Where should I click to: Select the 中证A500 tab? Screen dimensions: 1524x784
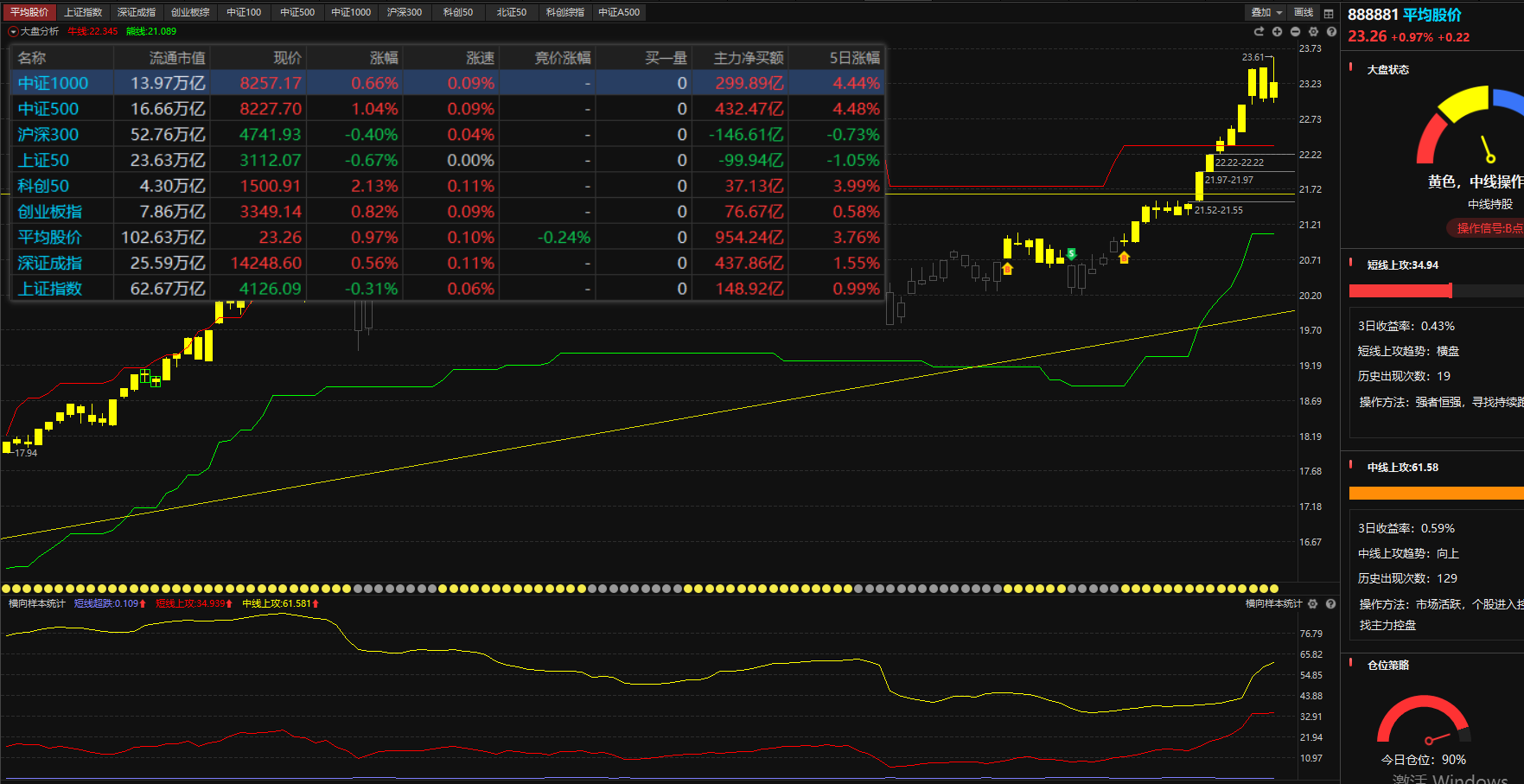(x=619, y=13)
